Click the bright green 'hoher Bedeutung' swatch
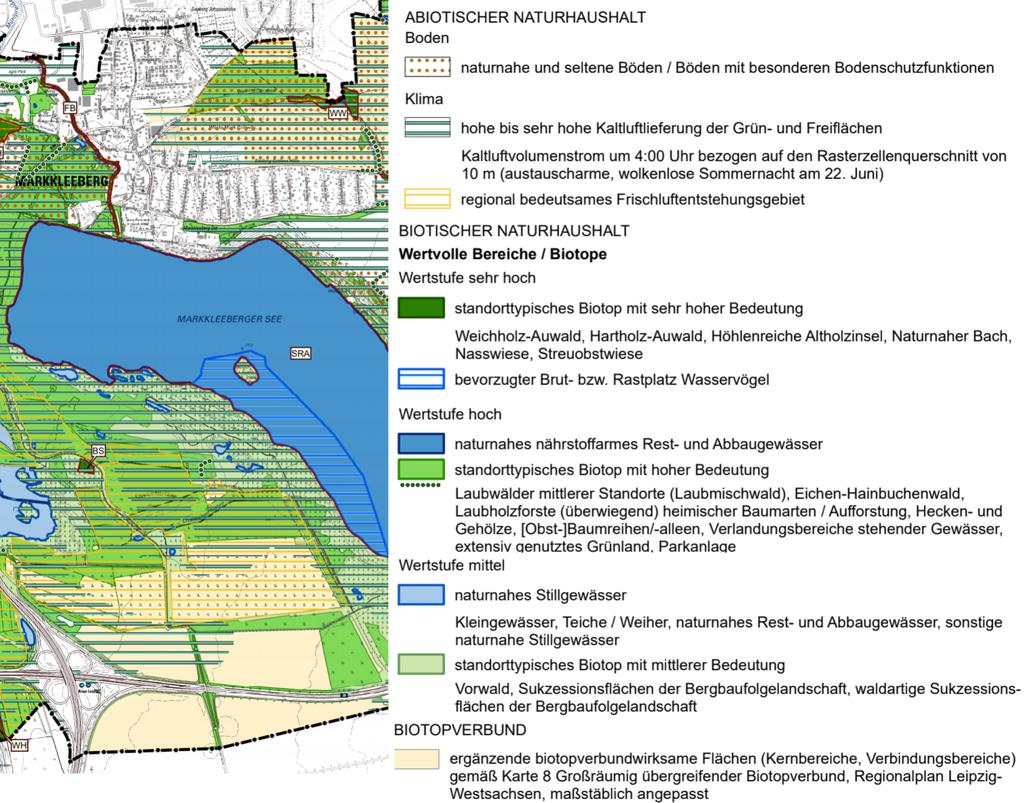This screenshot has height=803, width=1028. 421,469
